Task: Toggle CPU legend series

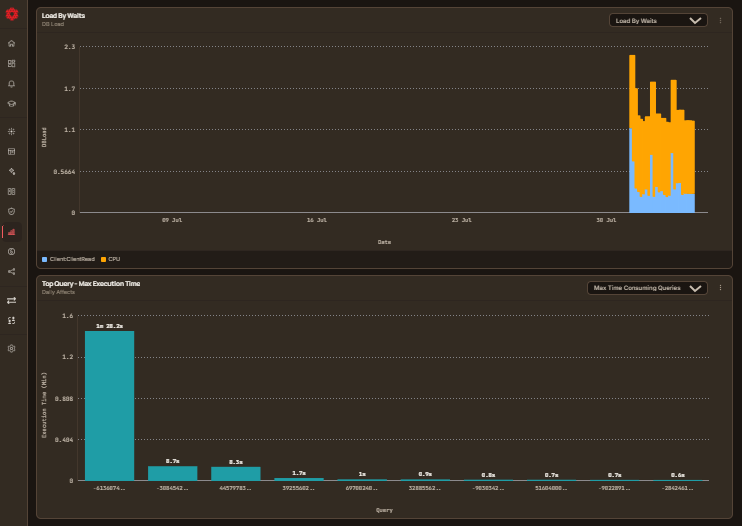Action: (111, 259)
